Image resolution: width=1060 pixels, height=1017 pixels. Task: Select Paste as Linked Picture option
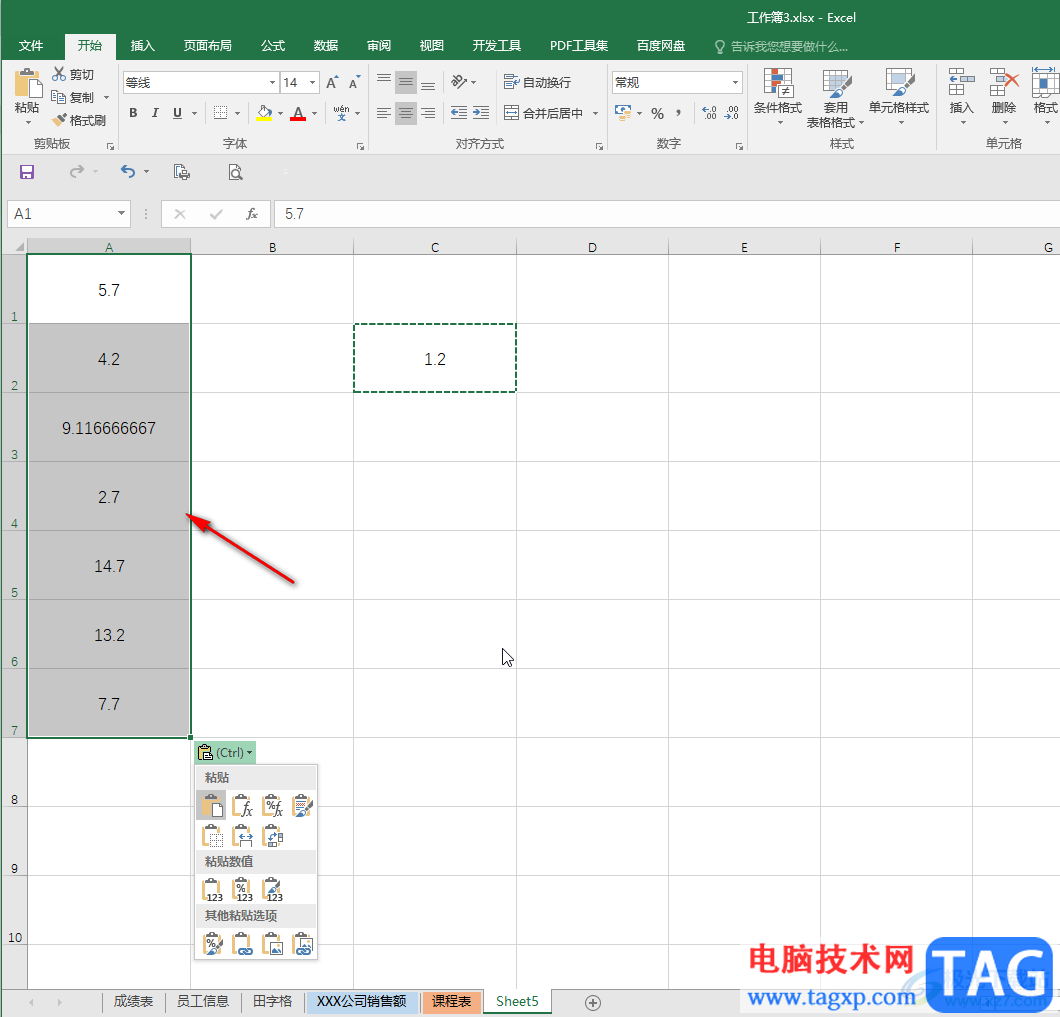[x=302, y=943]
